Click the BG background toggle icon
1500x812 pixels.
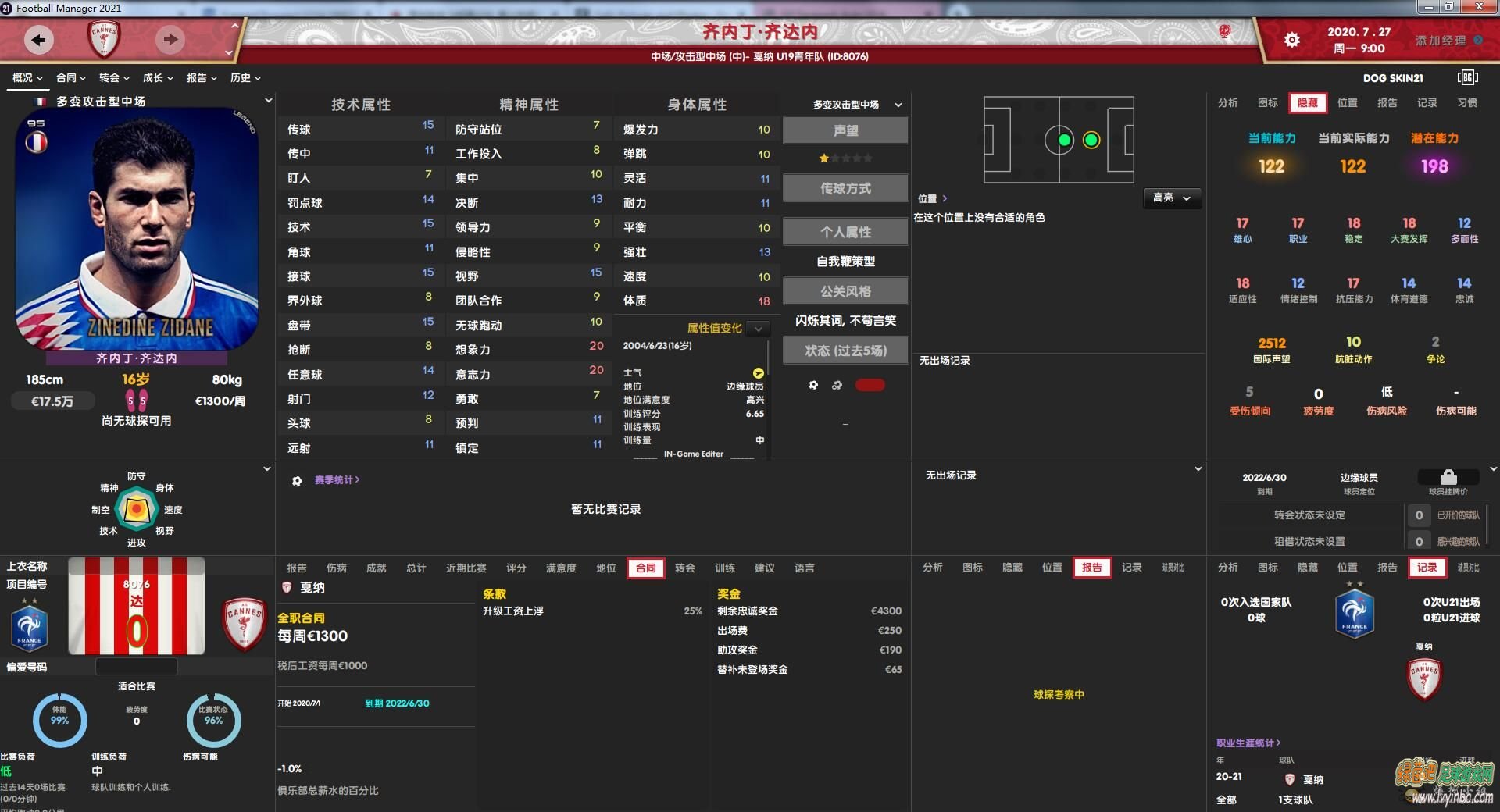(1467, 77)
